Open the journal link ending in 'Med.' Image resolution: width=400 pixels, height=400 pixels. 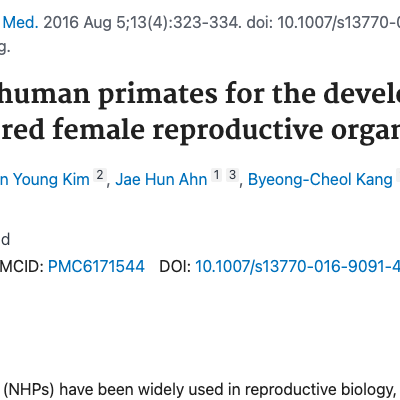click(19, 23)
